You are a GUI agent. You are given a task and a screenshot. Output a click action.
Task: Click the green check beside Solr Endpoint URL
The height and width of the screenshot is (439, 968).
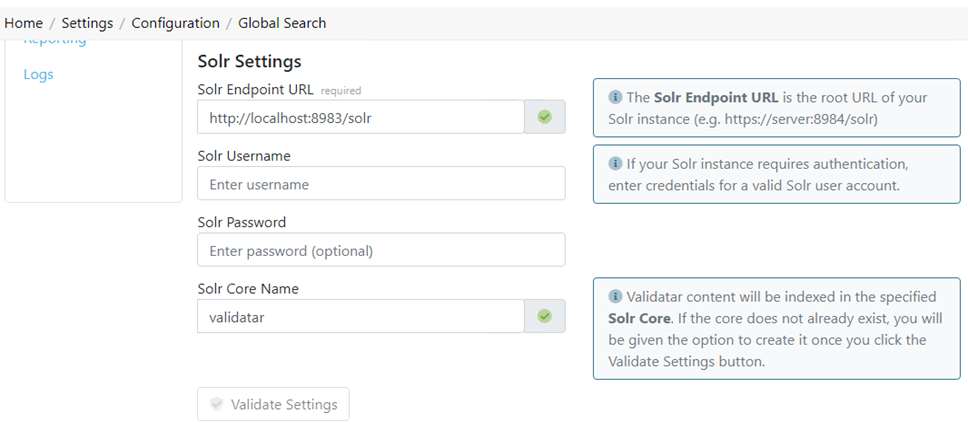(x=544, y=117)
